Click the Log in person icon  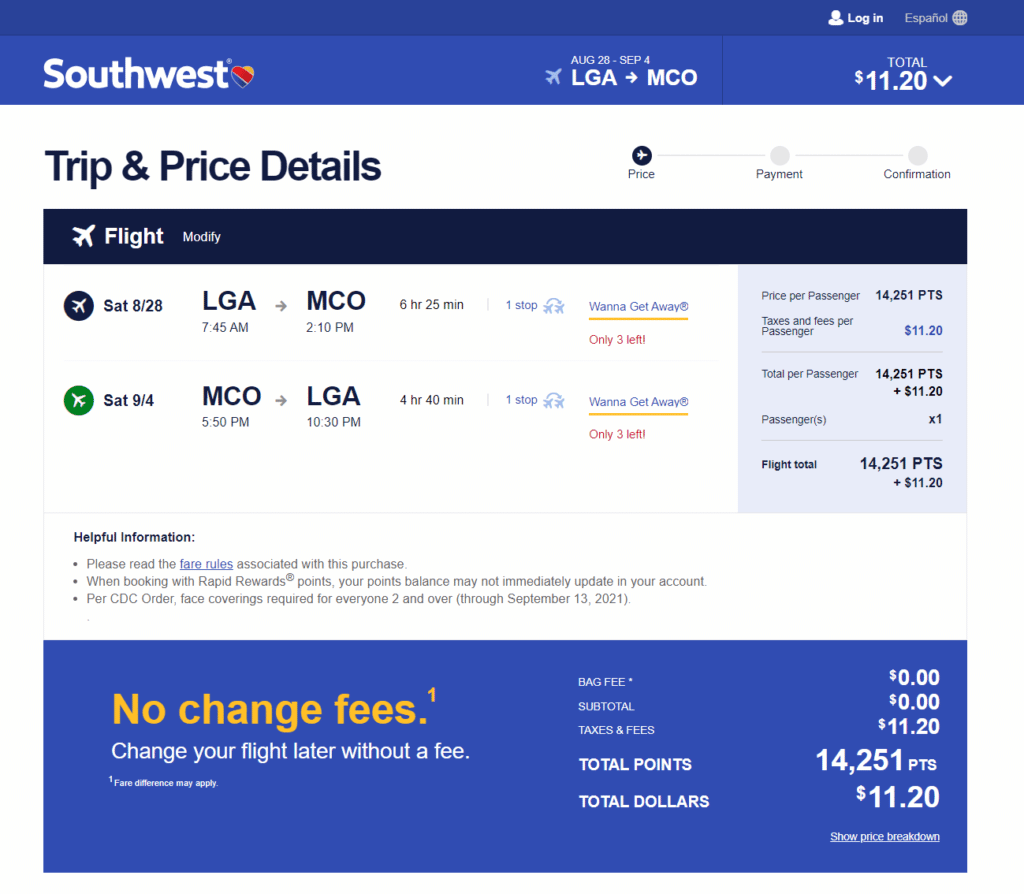point(835,18)
